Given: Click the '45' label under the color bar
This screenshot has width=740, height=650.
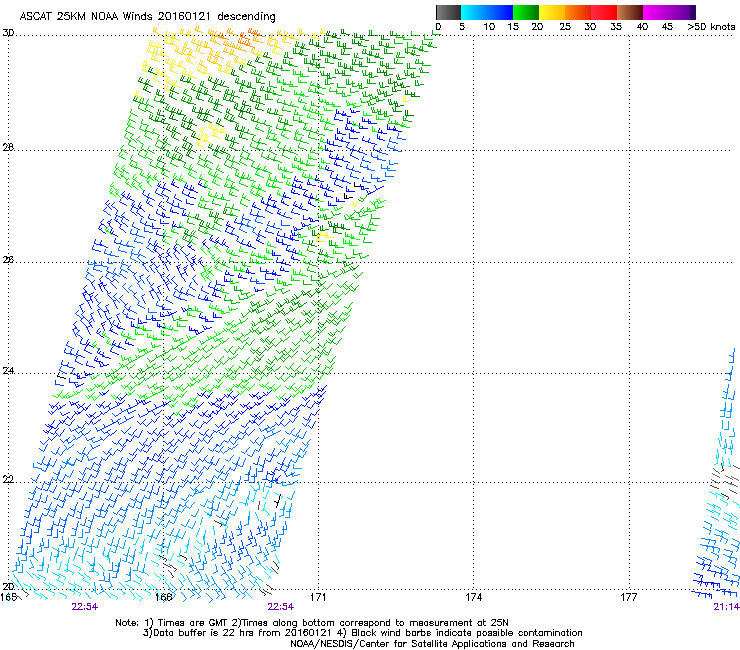Looking at the screenshot, I should pyautogui.click(x=667, y=27).
